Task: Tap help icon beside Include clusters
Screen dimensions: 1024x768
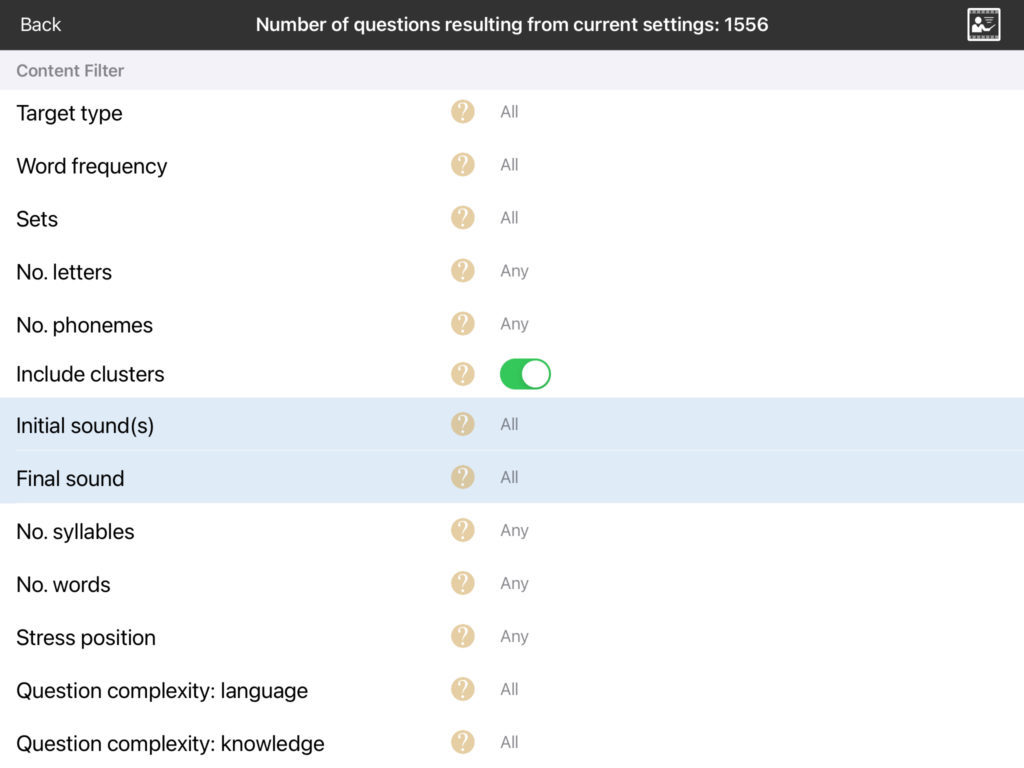Action: (x=462, y=374)
